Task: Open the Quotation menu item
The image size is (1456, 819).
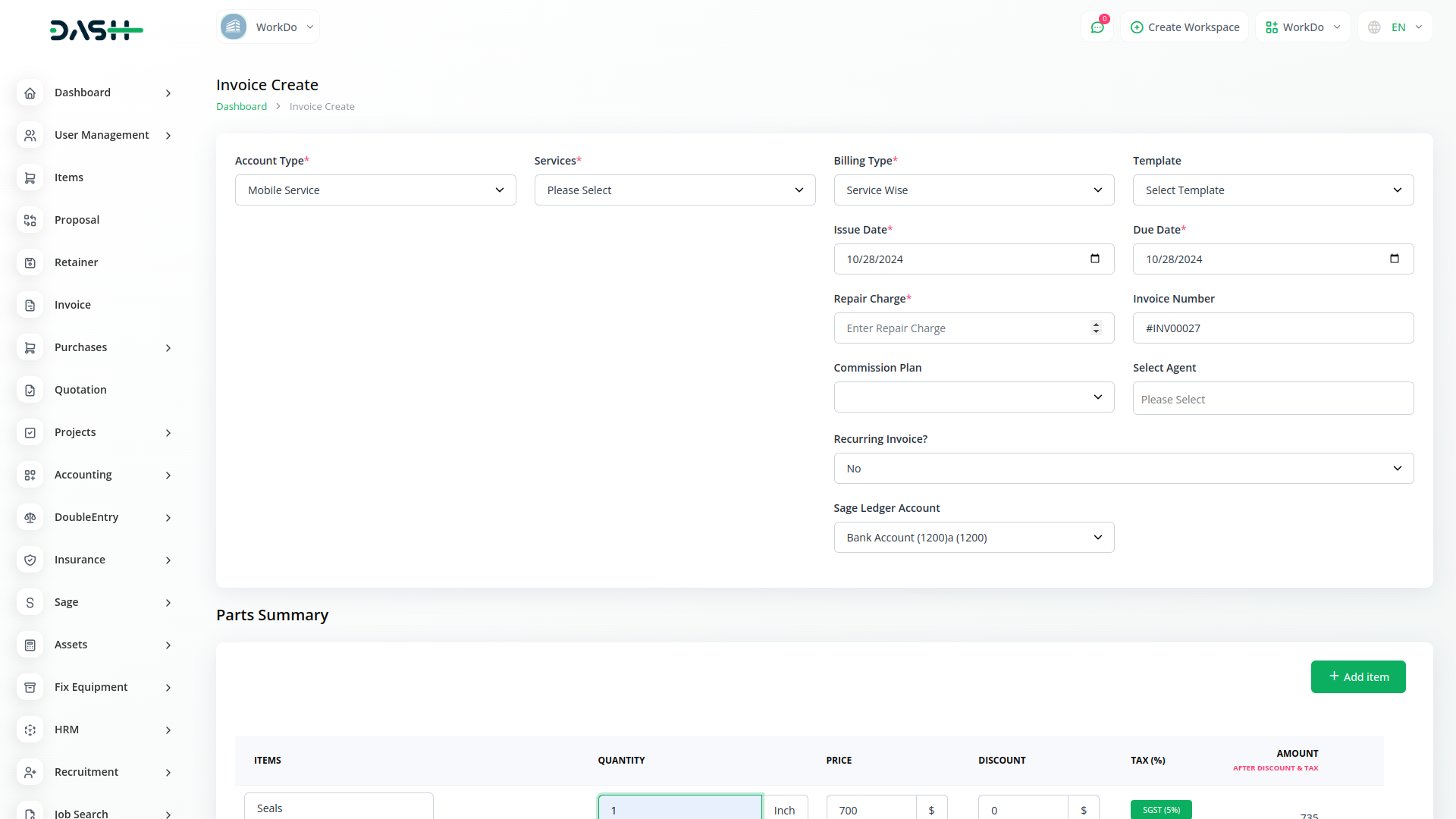Action: click(x=80, y=390)
